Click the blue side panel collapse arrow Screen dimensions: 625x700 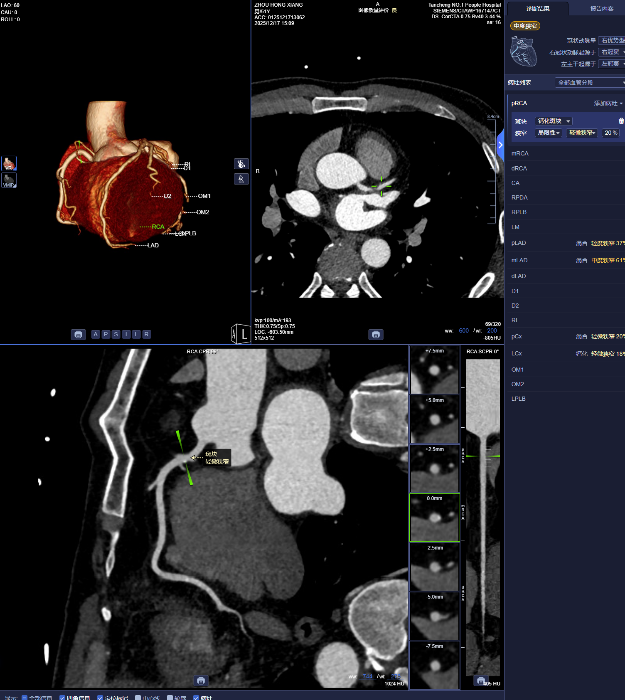pos(500,145)
